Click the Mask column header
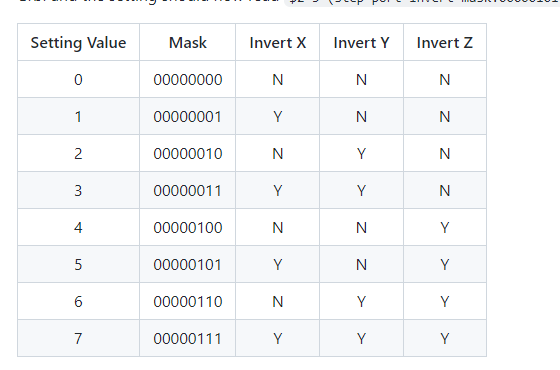Screen dimensions: 560x370 pos(188,42)
